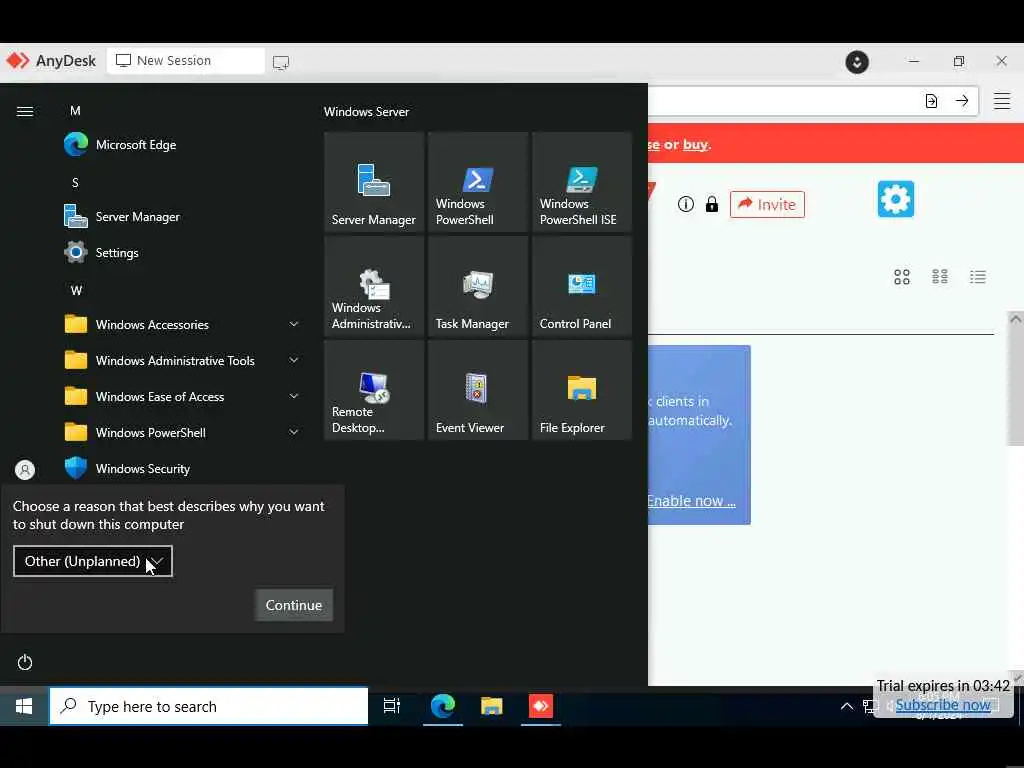Launch the Remote Desktop Connection tile
Screen dimensions: 1024x768
coord(374,390)
